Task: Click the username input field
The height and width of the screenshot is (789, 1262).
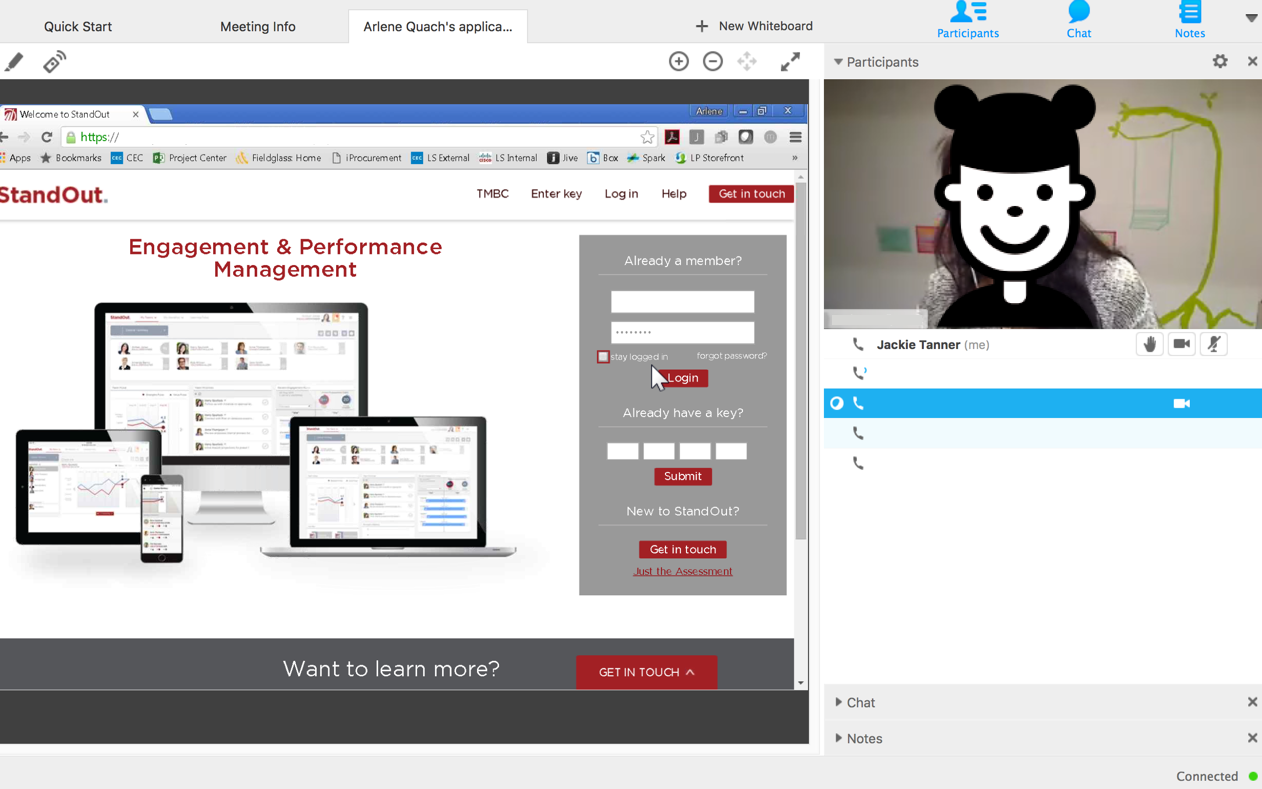Action: (683, 302)
